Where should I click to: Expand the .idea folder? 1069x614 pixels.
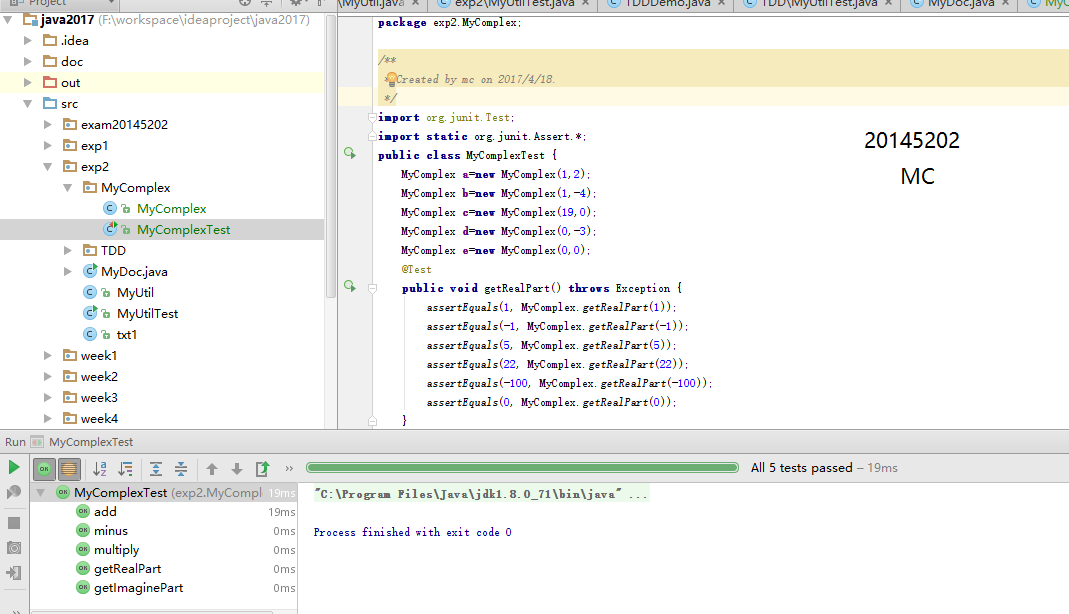click(x=28, y=41)
